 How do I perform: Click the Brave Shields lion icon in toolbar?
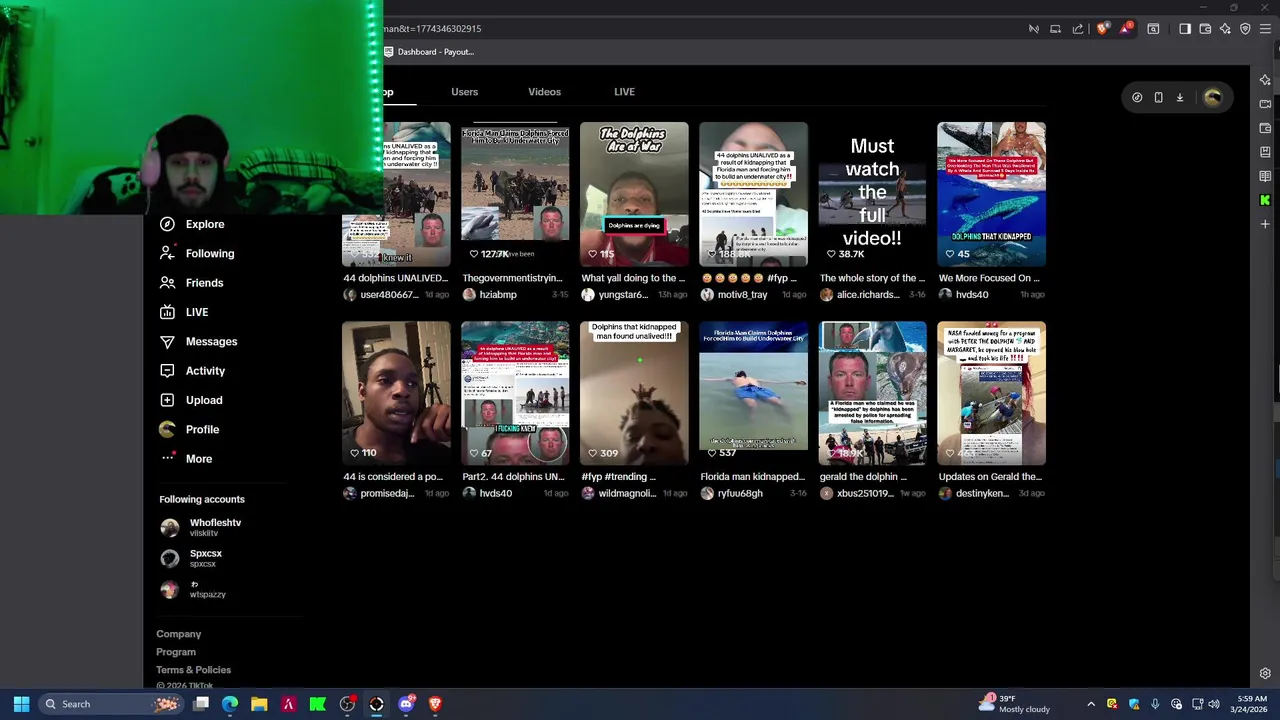[x=1103, y=29]
